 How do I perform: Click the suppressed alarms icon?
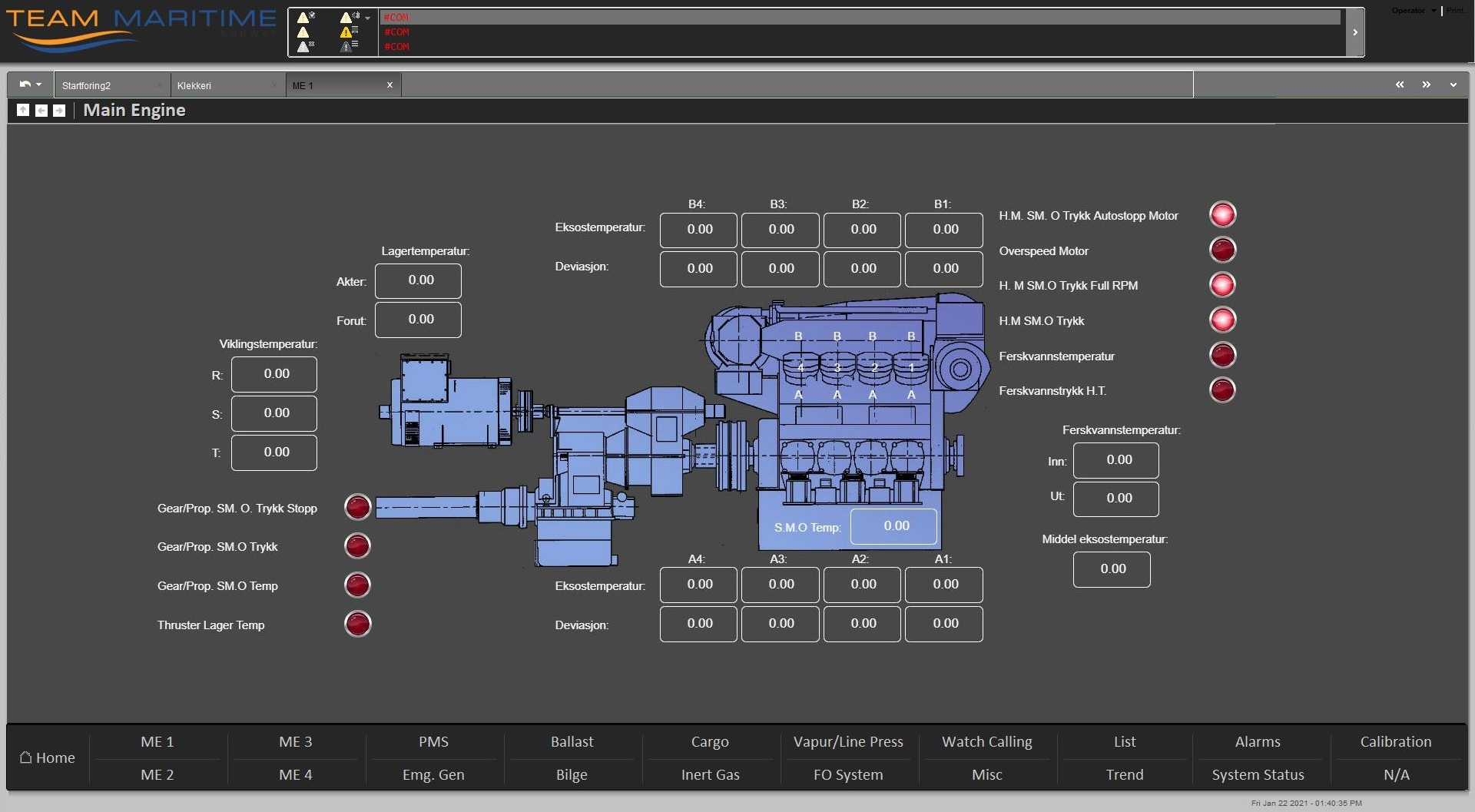coord(303,47)
